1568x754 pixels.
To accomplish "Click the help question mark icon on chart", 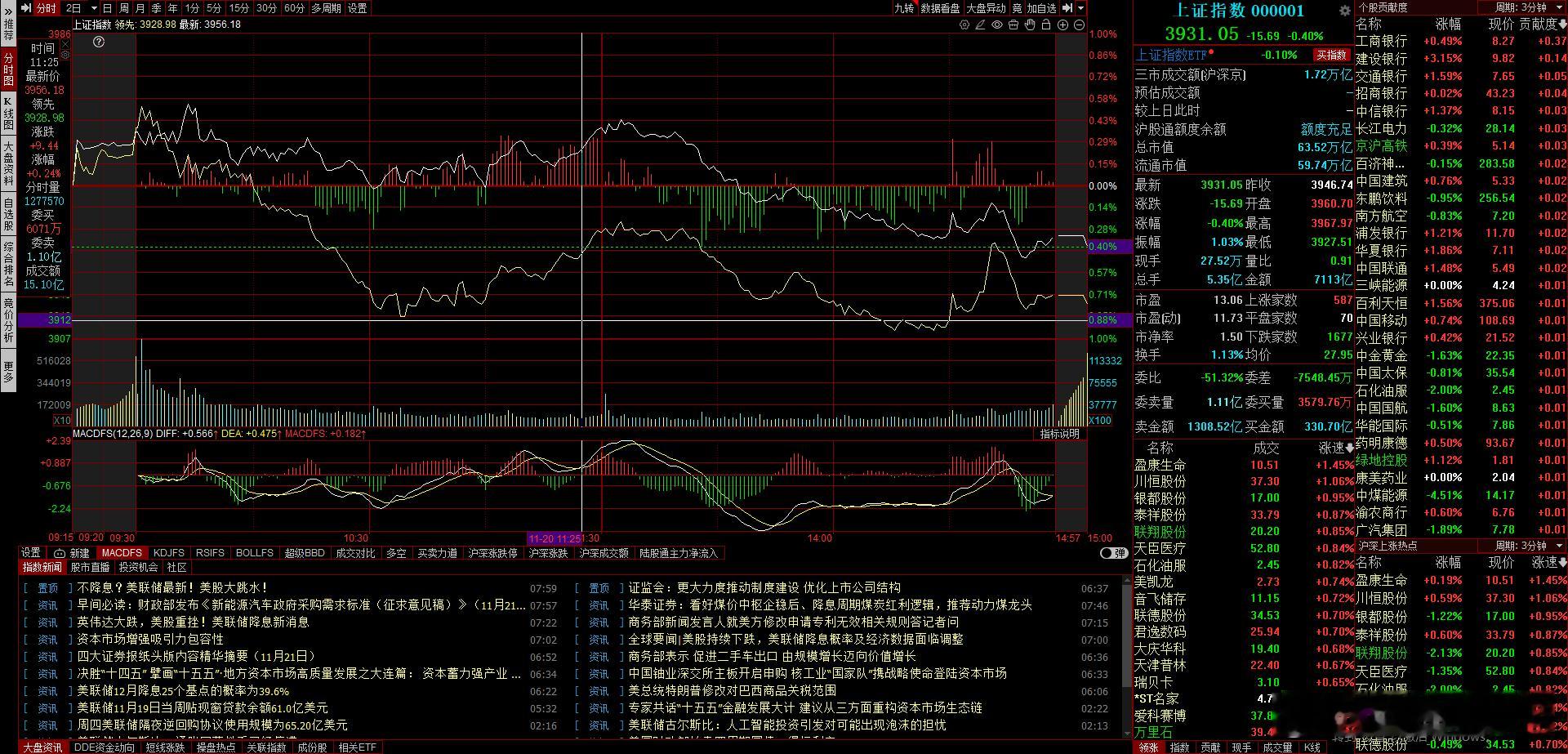I will pos(99,42).
